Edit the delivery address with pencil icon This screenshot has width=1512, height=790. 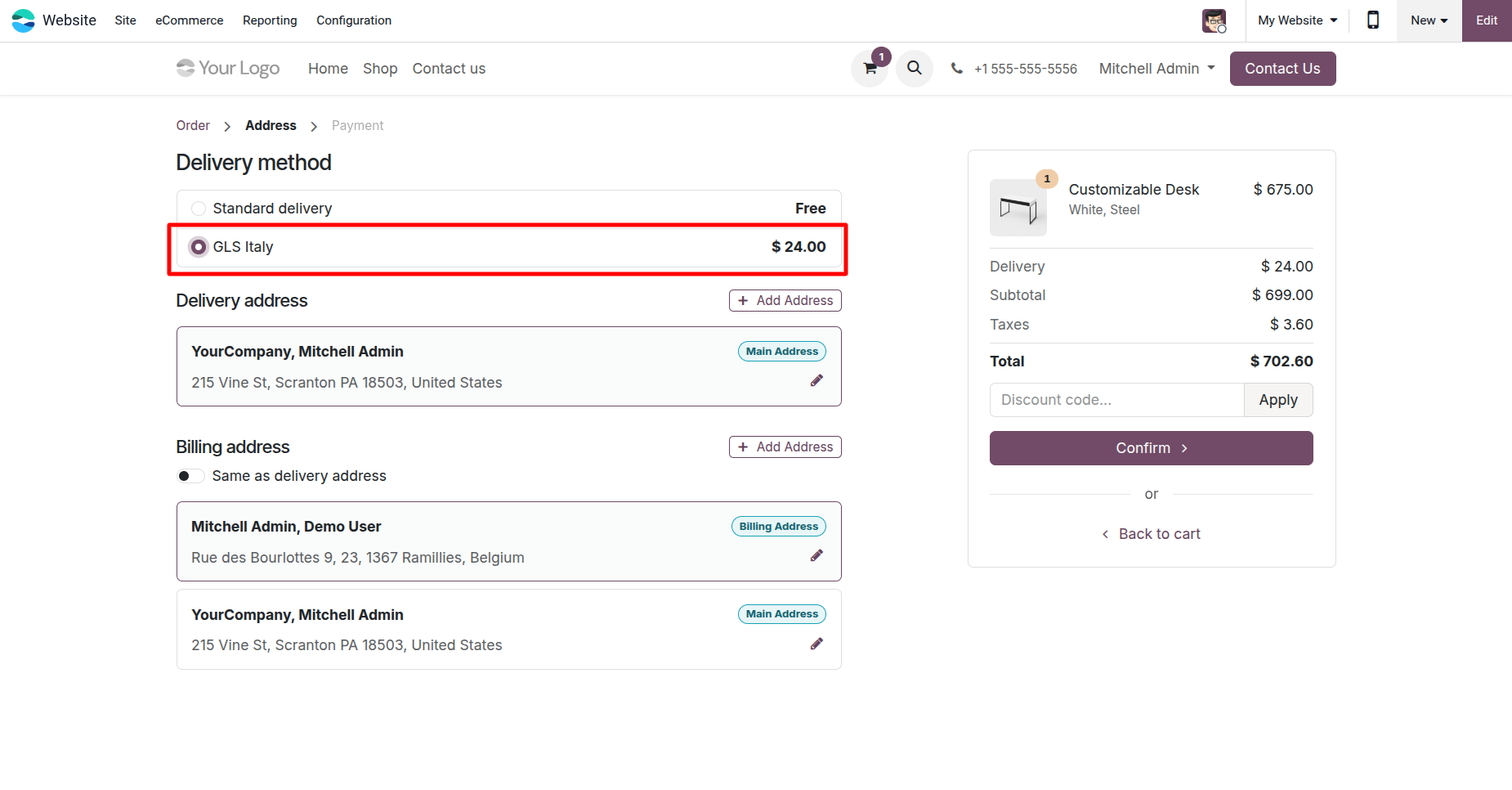click(x=816, y=380)
